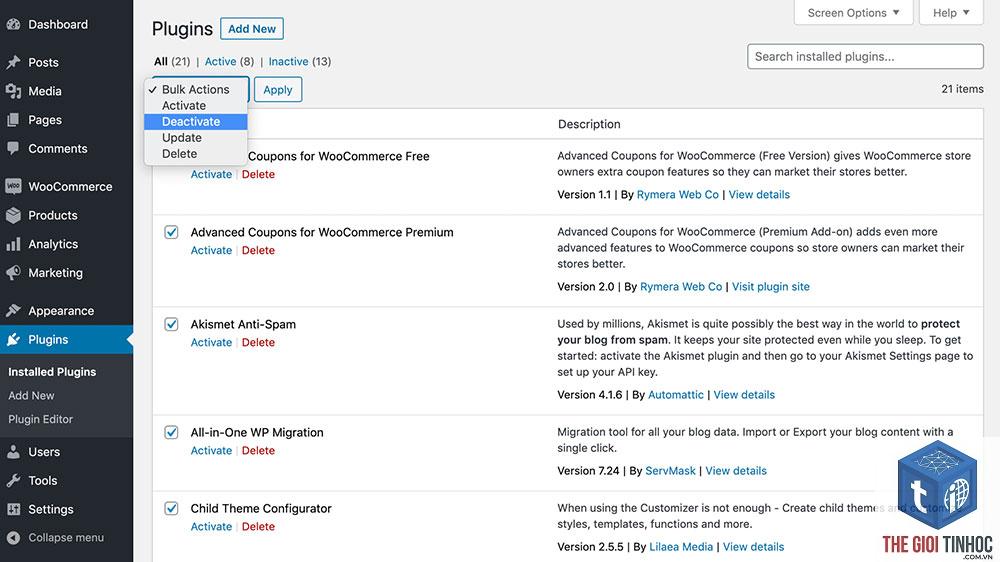Activate Child Theme Configurator plugin
Screen dimensions: 1000x562
[211, 526]
